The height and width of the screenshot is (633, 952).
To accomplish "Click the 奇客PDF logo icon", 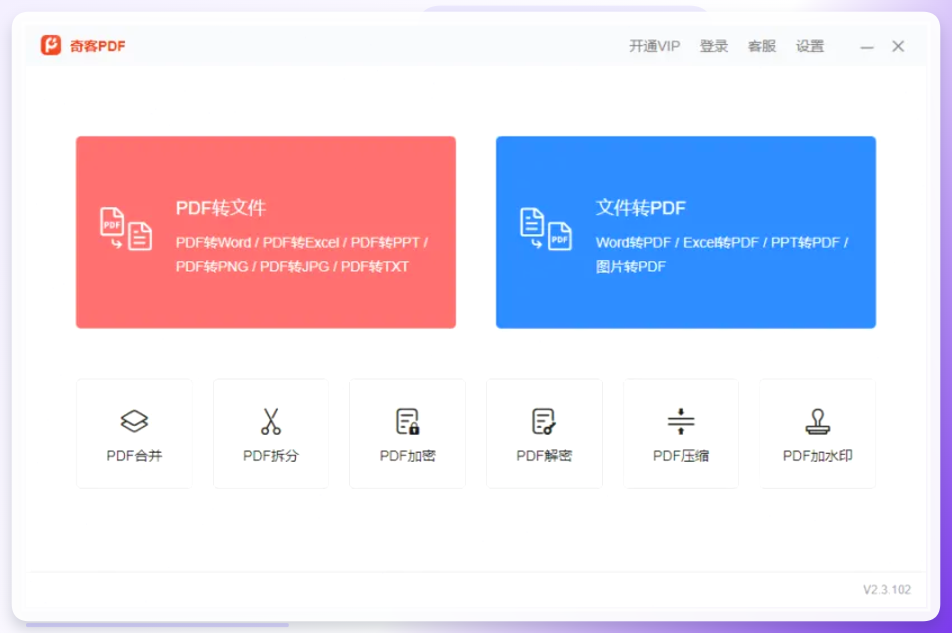I will 51,45.
